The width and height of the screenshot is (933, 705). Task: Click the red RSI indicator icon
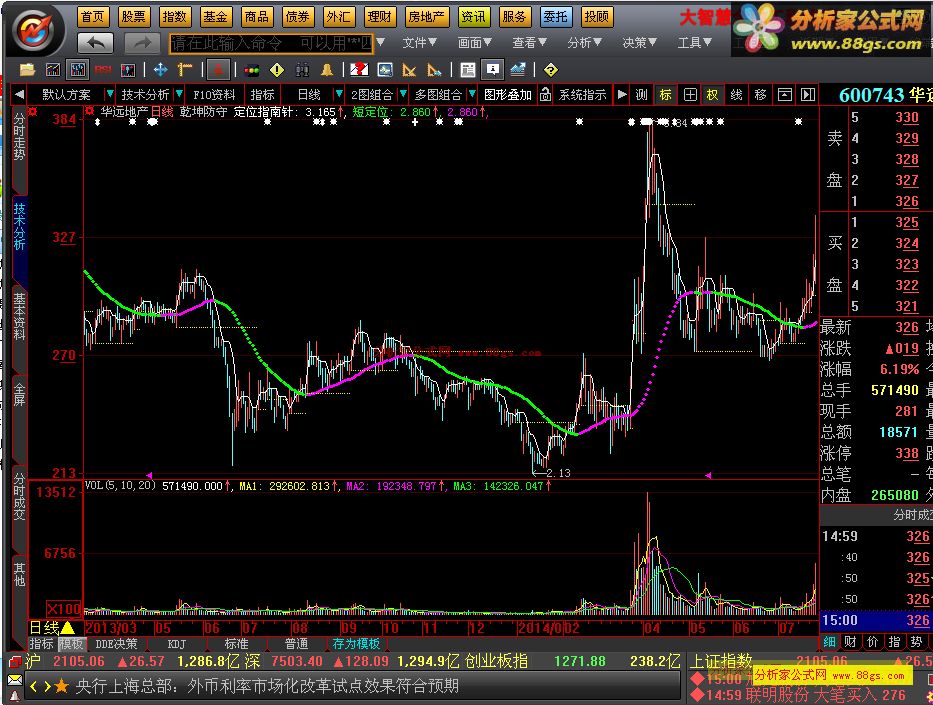[103, 70]
